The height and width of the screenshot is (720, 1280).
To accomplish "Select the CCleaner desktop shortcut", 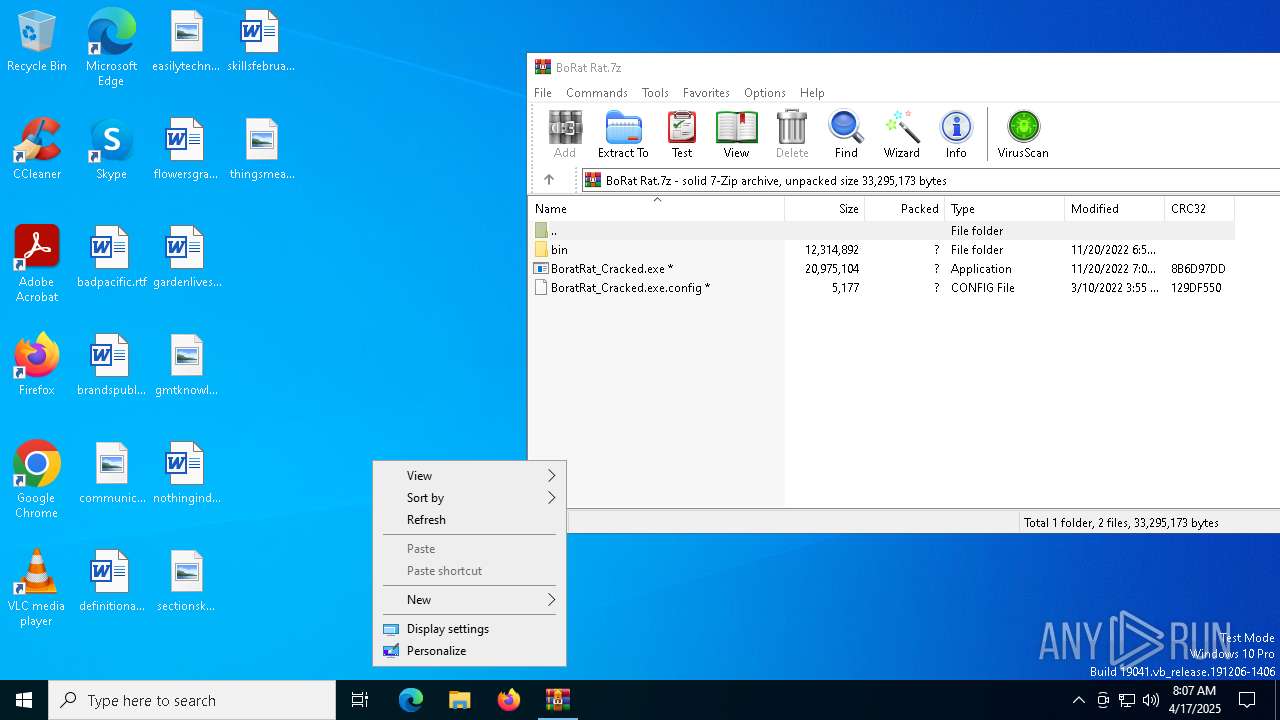I will [x=37, y=149].
